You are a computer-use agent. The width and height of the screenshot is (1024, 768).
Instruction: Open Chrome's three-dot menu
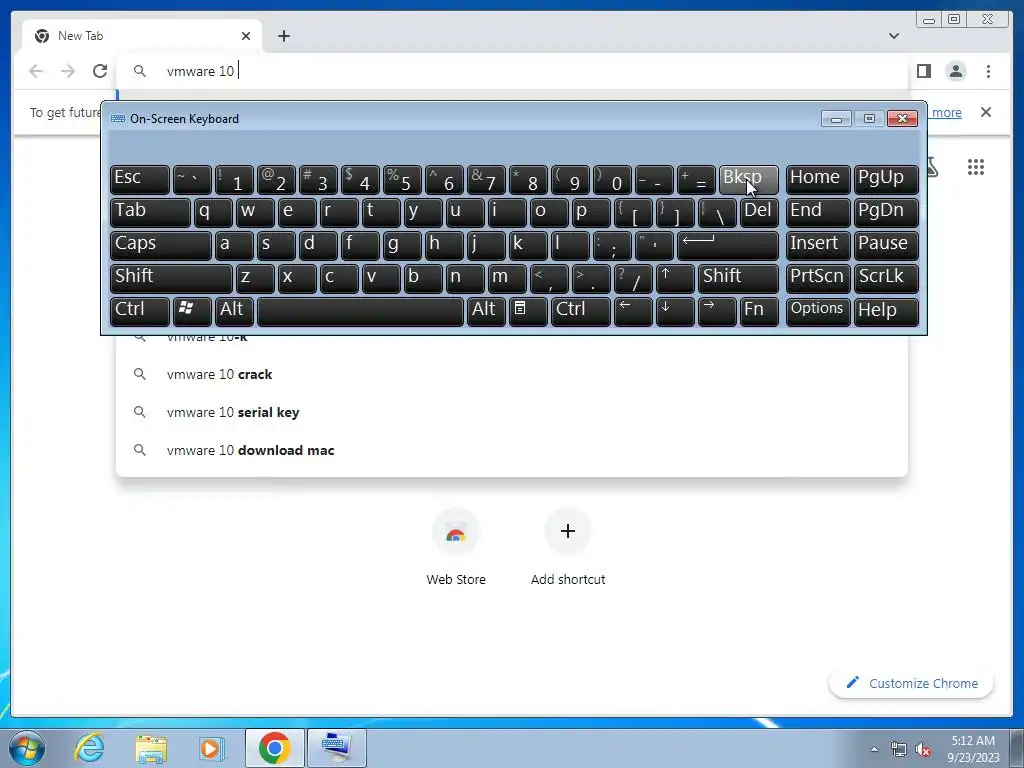point(988,71)
